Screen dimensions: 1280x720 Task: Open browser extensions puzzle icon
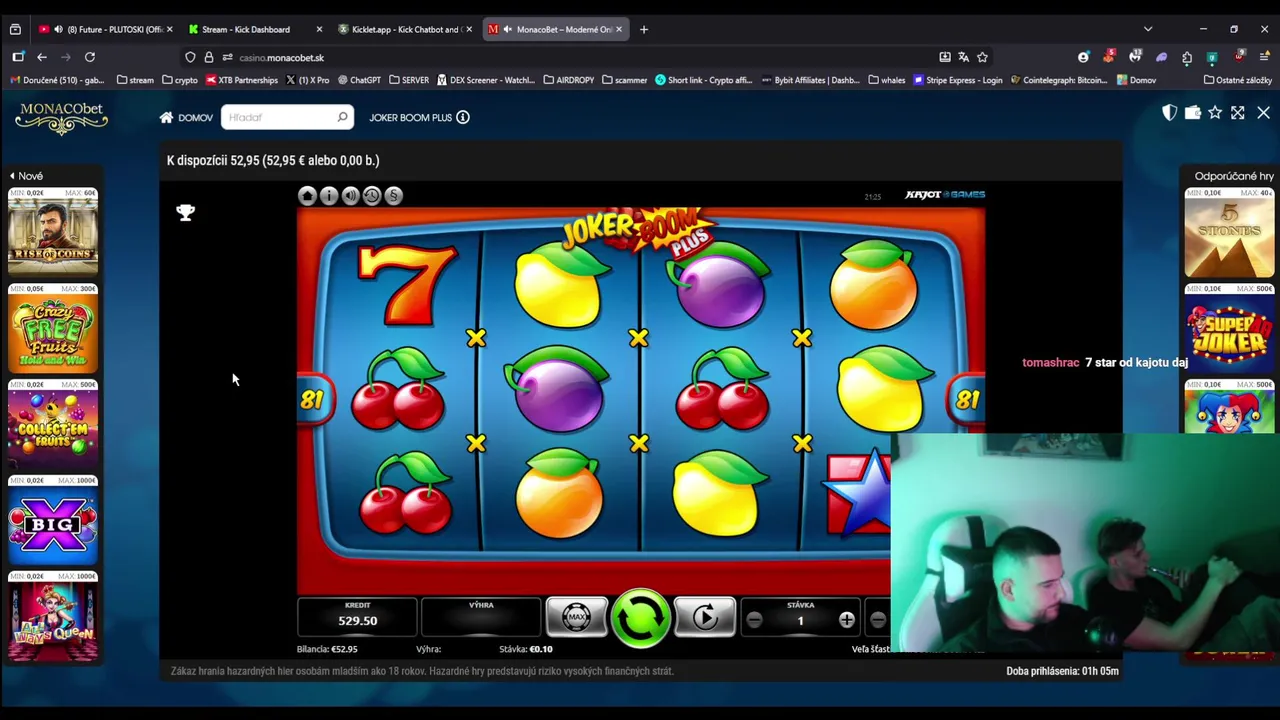(x=1187, y=57)
